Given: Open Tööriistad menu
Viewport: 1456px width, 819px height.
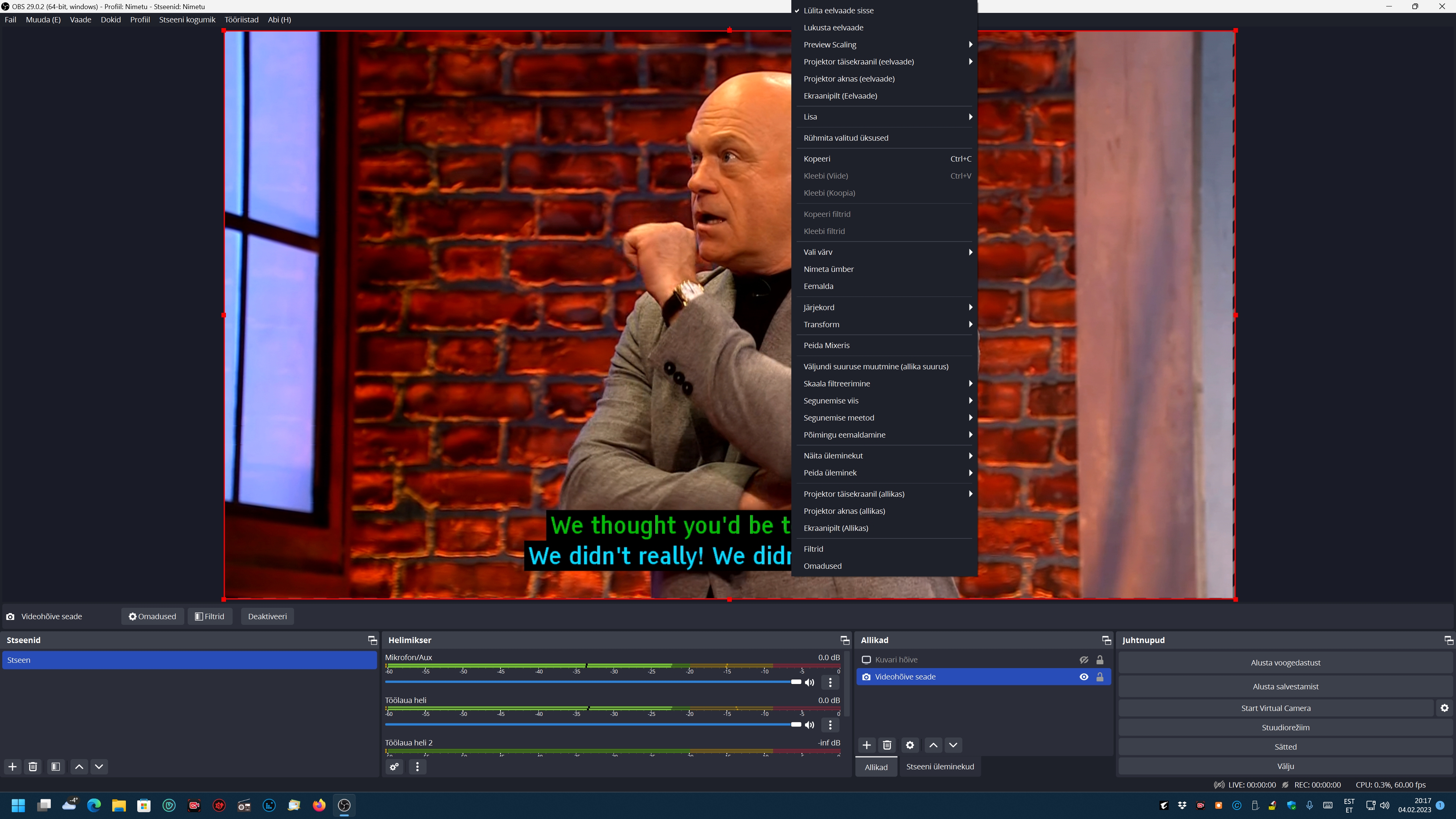Looking at the screenshot, I should click(242, 19).
